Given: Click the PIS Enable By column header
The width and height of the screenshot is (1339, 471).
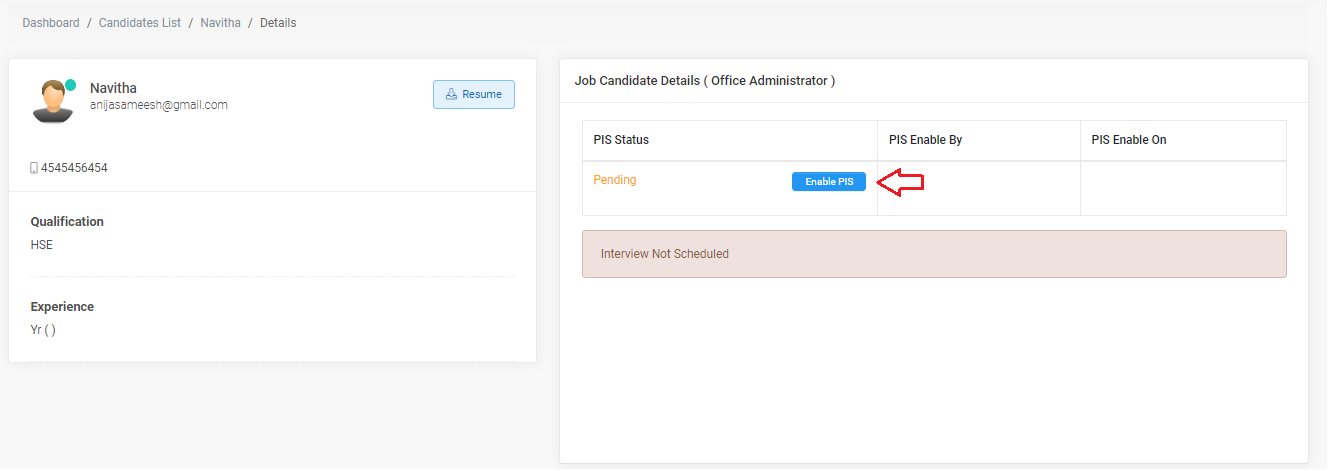Looking at the screenshot, I should click(x=925, y=140).
